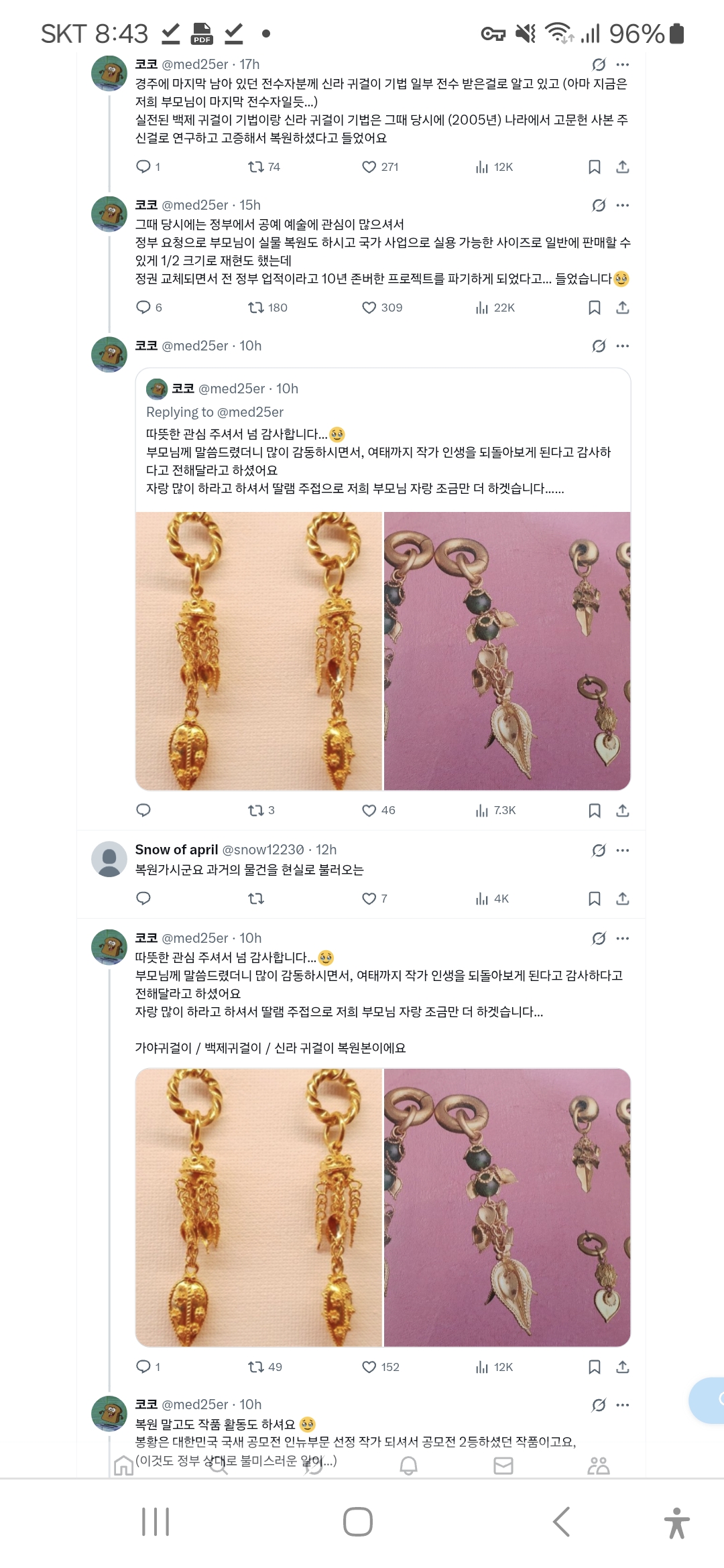724x1568 pixels.
Task: Open the gold earring photo in the quoted tweet
Action: [259, 651]
